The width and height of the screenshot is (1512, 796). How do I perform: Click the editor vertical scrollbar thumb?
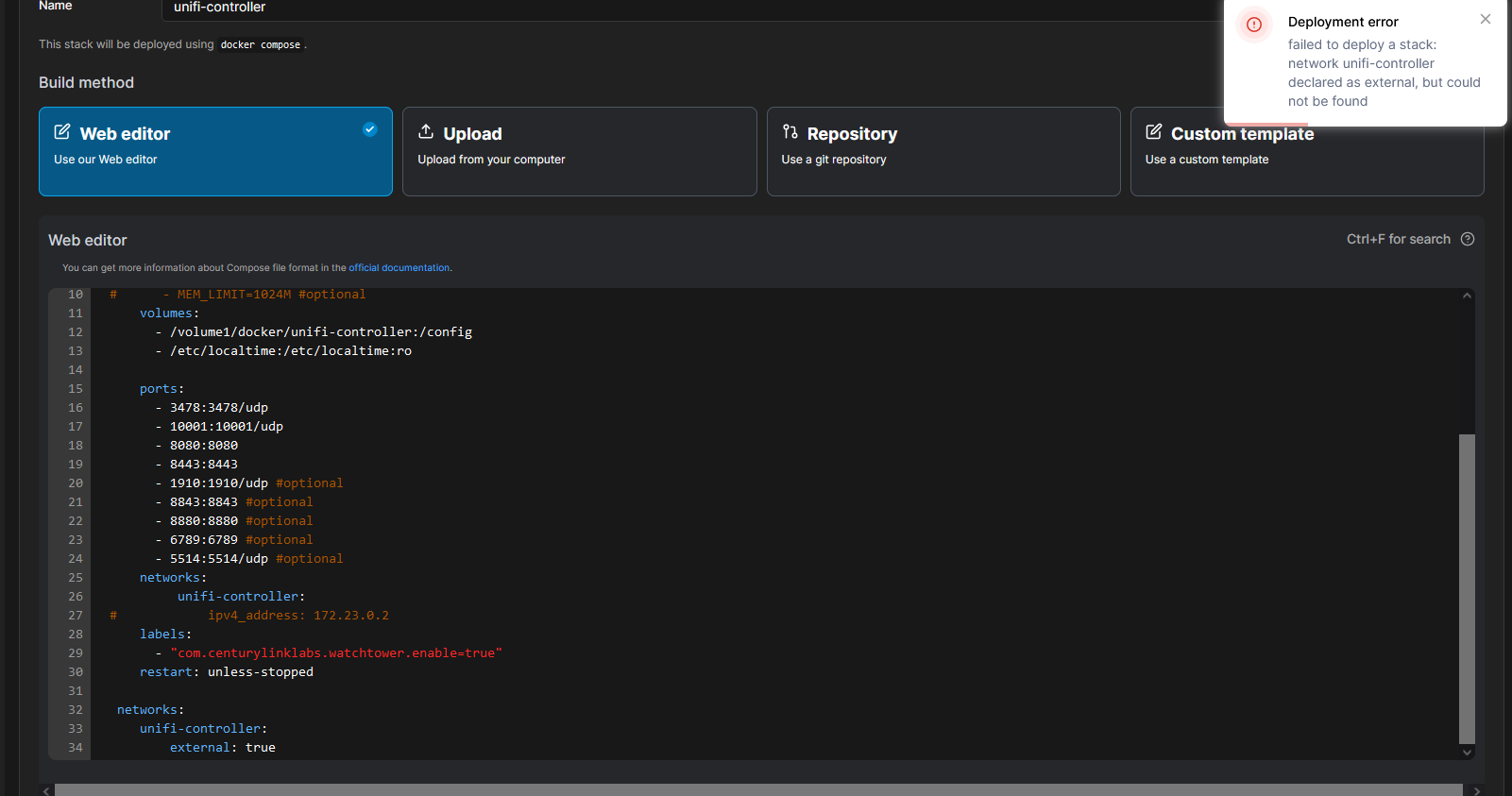coord(1467,587)
